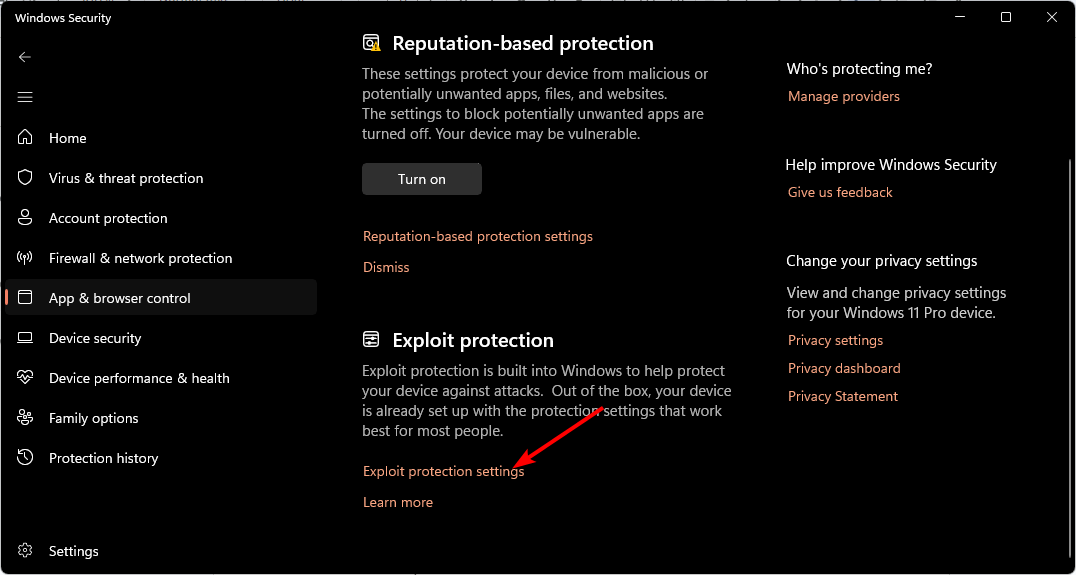The height and width of the screenshot is (575, 1076).
Task: Click the Device performance heart icon
Action: coord(26,378)
